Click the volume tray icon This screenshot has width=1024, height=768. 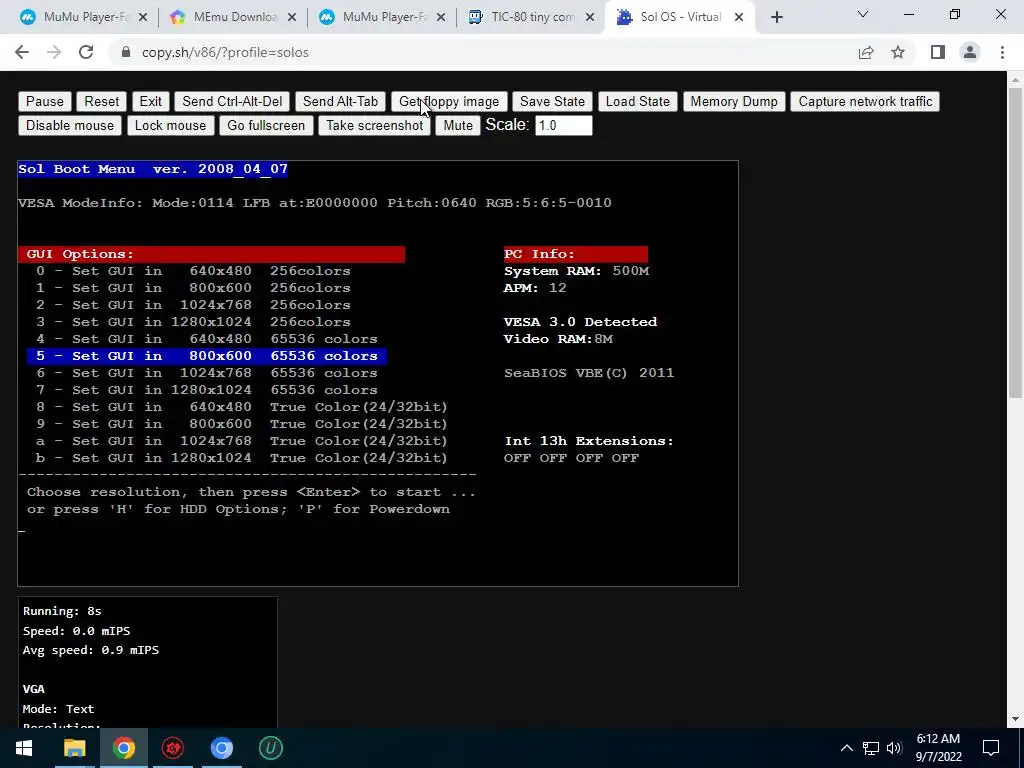click(894, 748)
